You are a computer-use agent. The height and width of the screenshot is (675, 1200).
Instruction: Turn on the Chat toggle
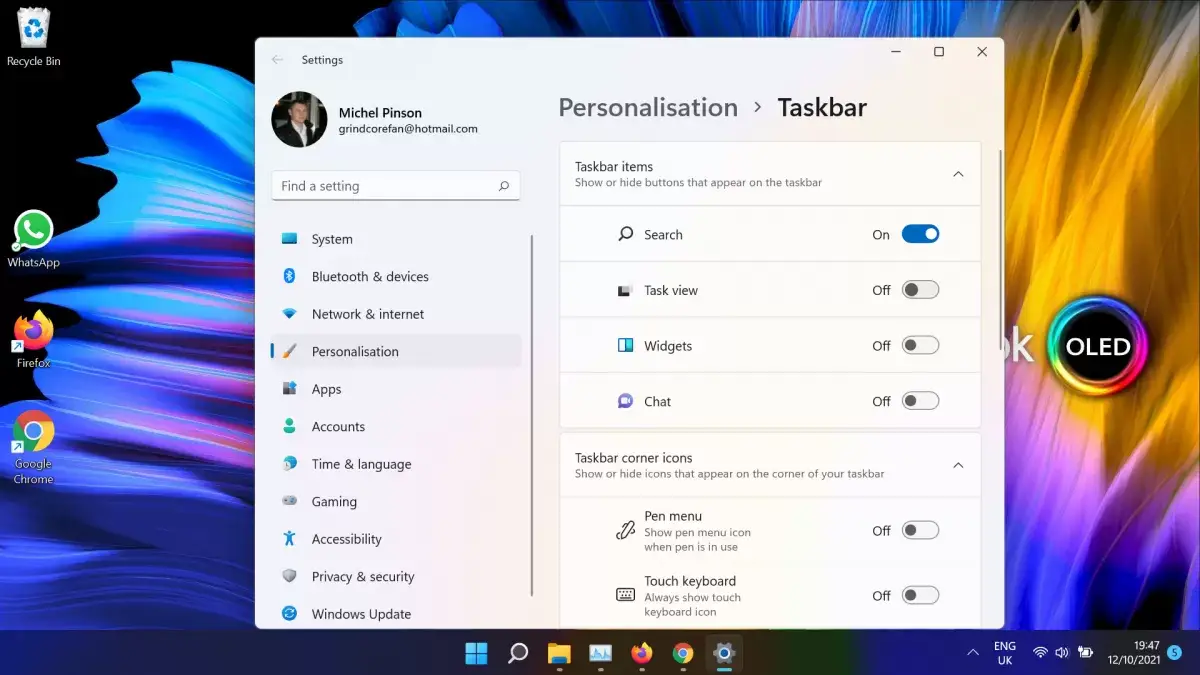tap(920, 401)
